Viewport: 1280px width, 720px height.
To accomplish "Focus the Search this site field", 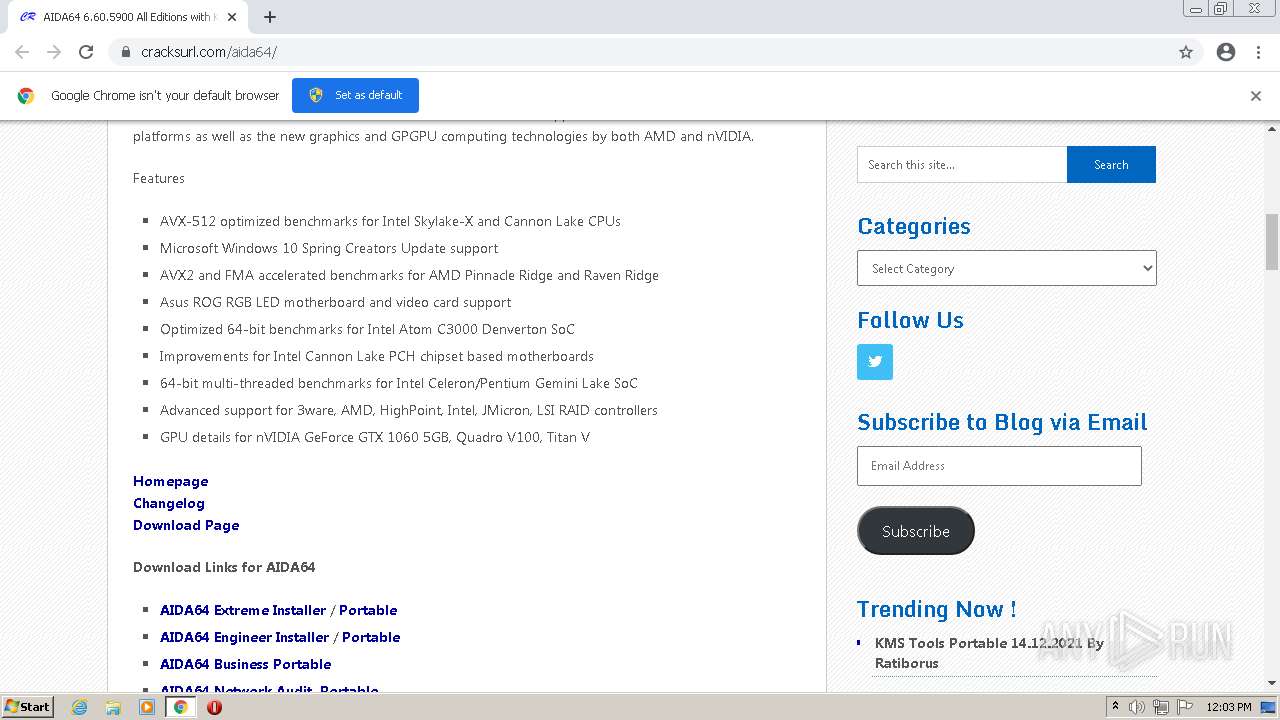I will pyautogui.click(x=962, y=165).
